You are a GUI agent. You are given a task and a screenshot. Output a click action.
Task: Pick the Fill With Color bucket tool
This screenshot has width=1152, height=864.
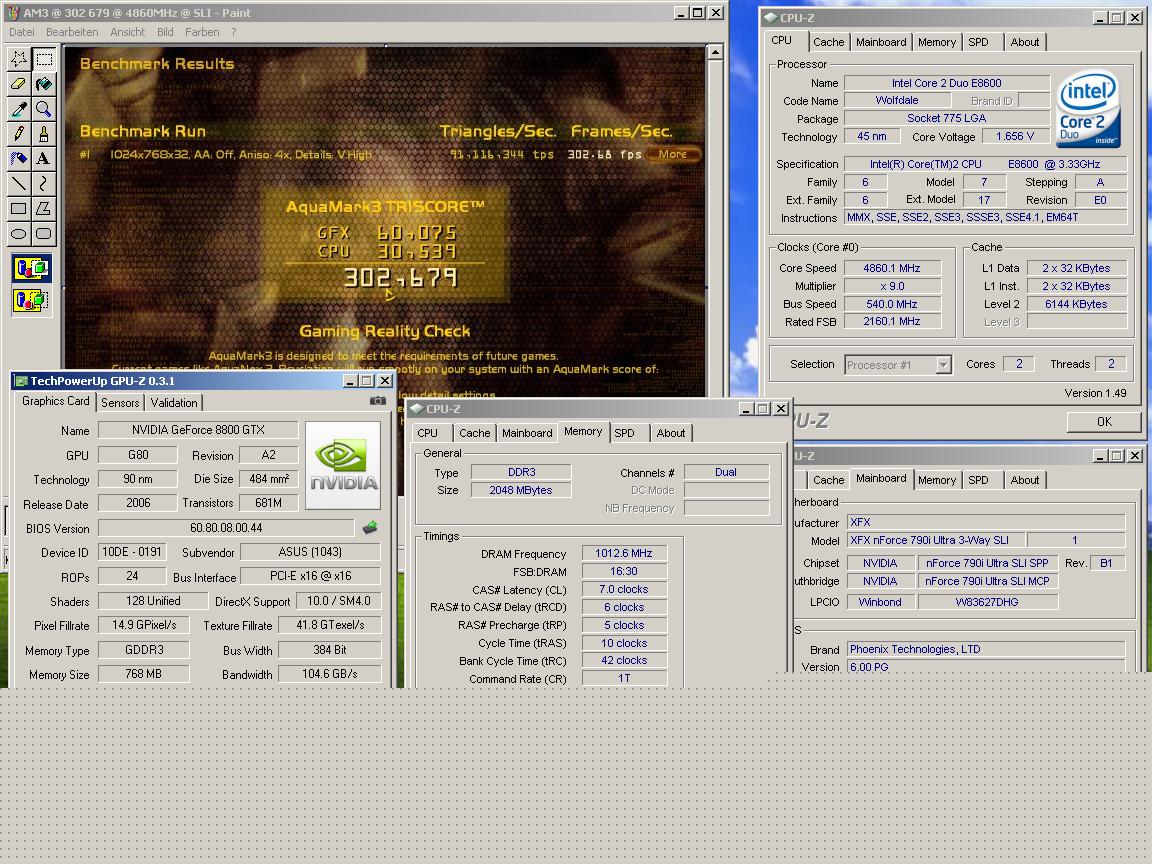tap(44, 84)
